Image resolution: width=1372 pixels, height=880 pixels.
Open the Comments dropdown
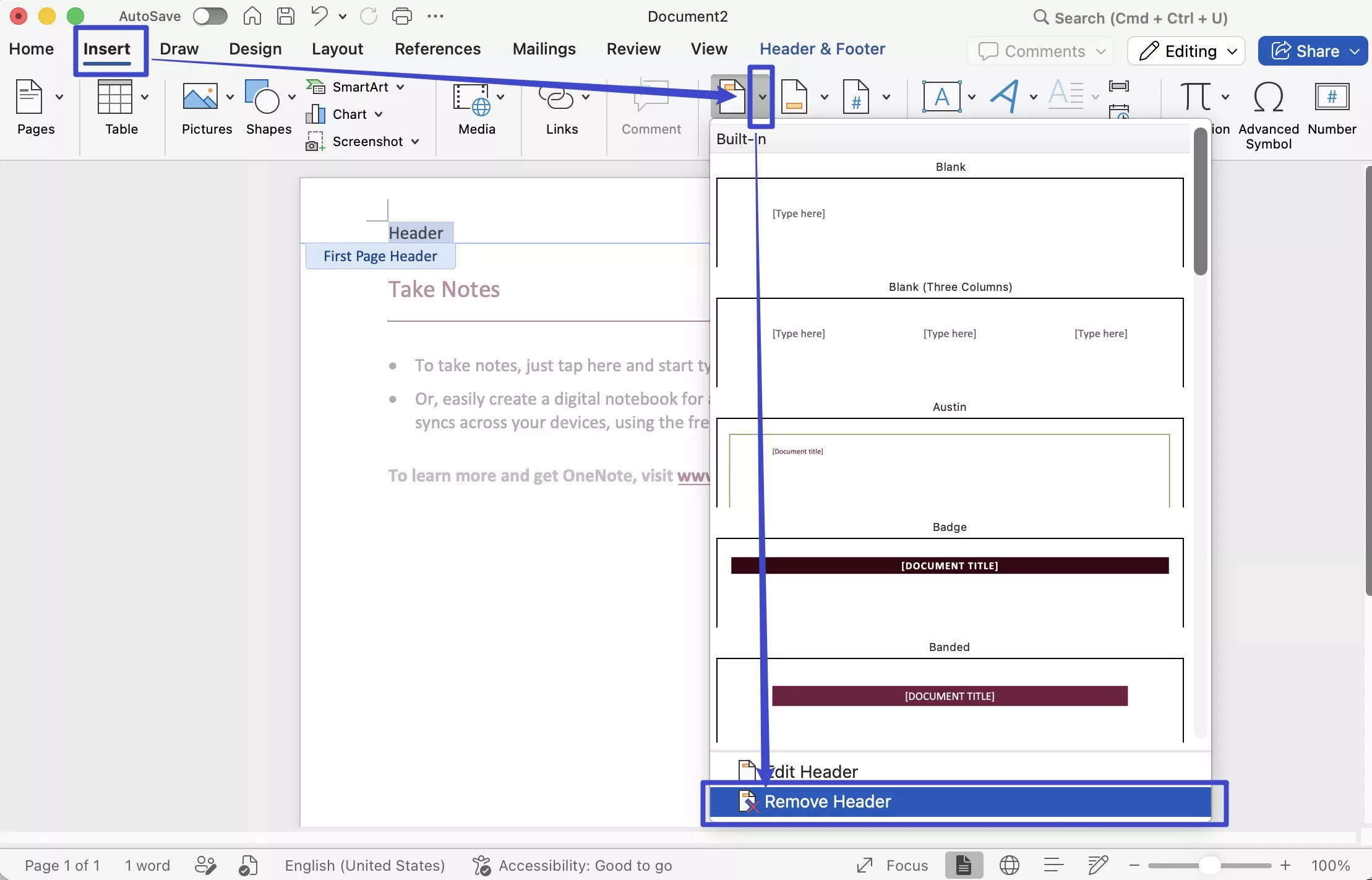tap(1041, 51)
